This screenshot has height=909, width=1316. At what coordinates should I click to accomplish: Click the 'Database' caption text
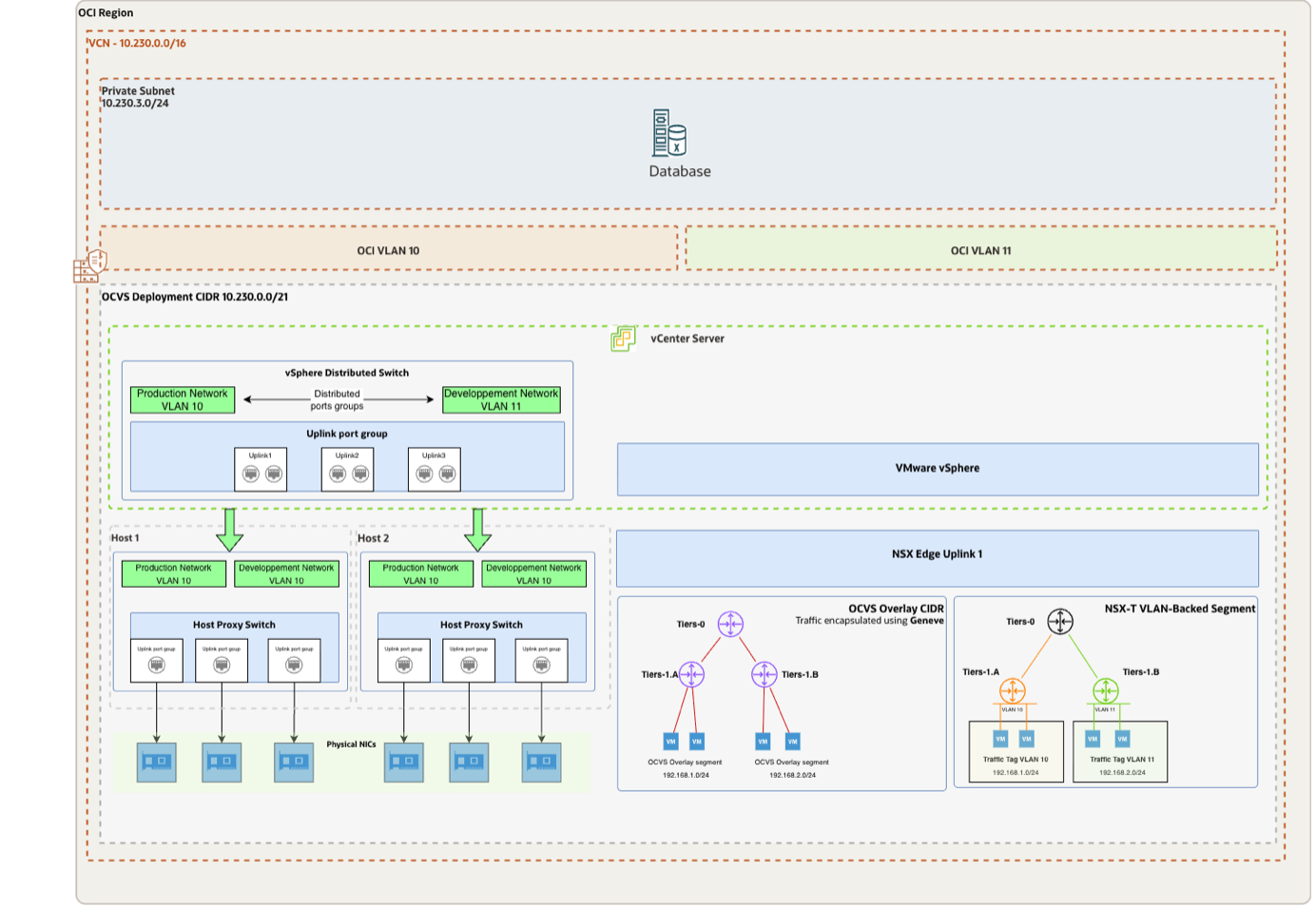click(x=680, y=171)
